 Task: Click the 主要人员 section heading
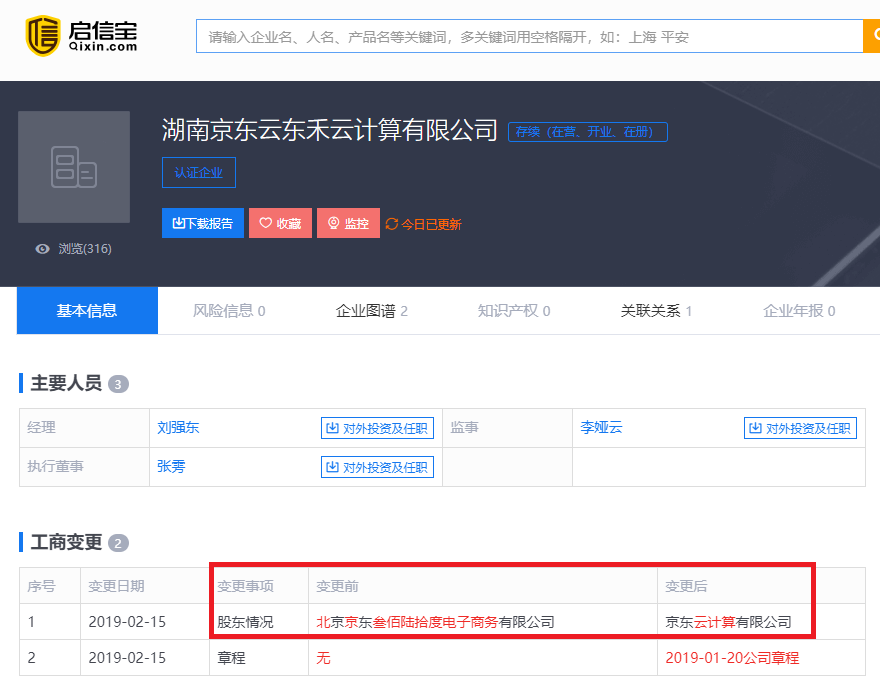[x=66, y=383]
